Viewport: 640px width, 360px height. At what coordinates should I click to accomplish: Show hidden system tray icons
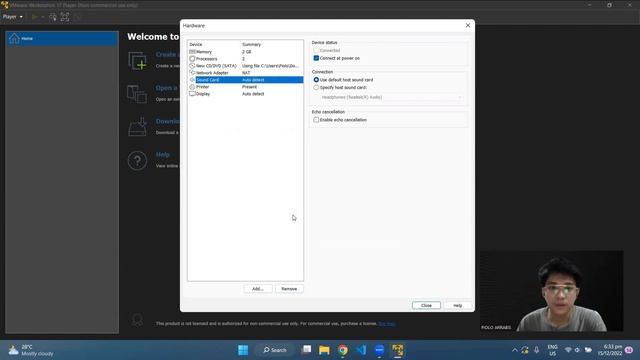[x=515, y=350]
